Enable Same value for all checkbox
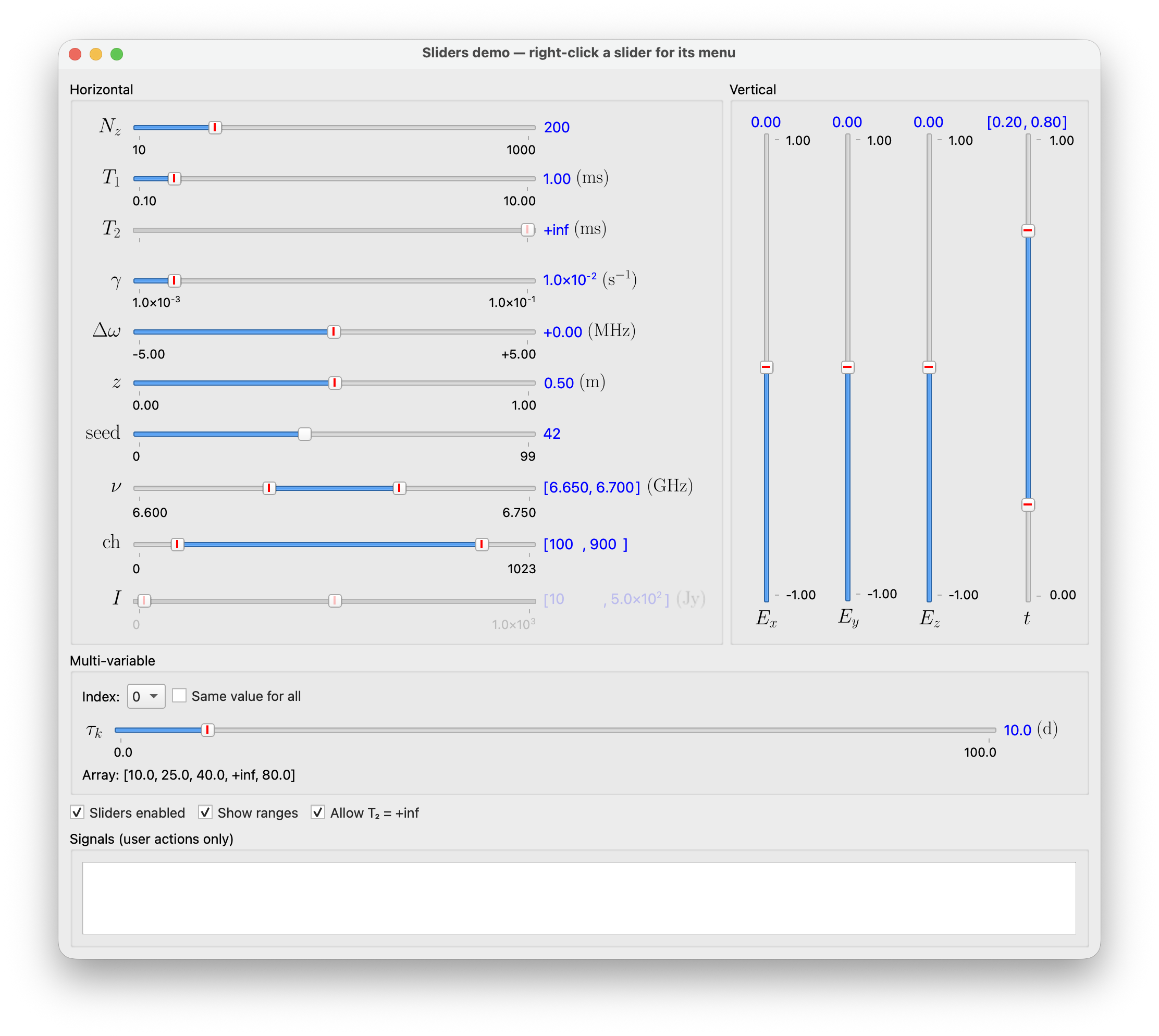The image size is (1159, 1036). tap(179, 696)
